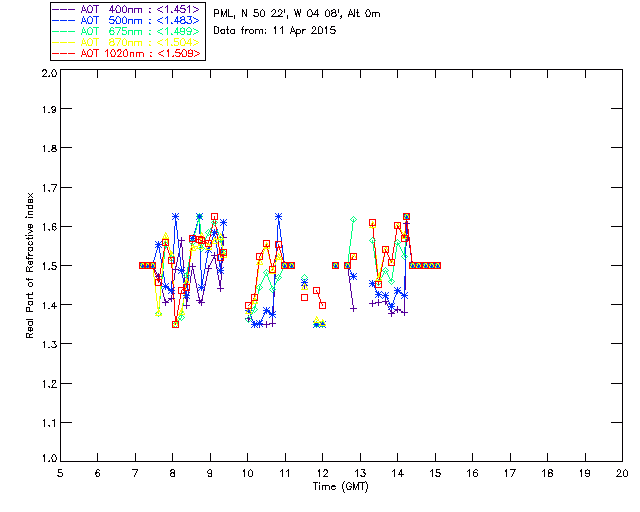Click the x-axis tick label 18
640x512 pixels.
[x=548, y=473]
